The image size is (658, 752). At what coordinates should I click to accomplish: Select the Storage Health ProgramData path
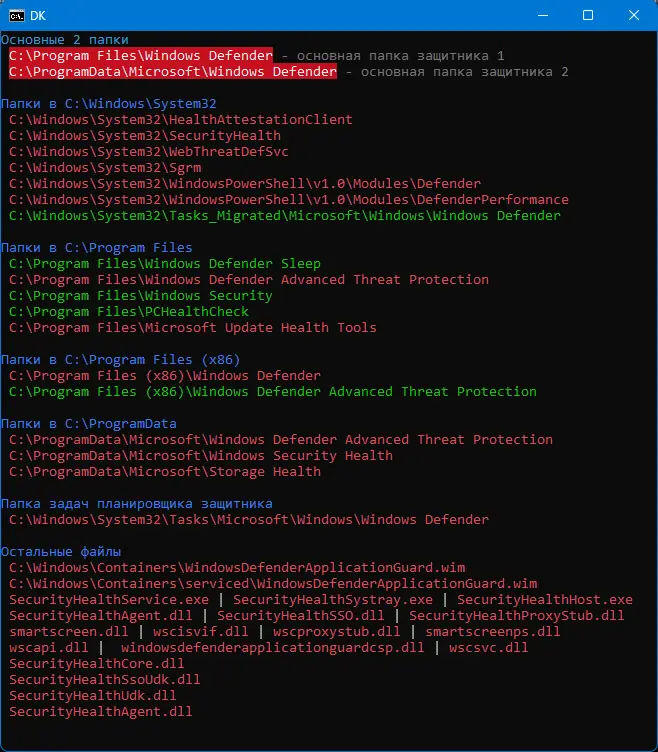coord(165,472)
